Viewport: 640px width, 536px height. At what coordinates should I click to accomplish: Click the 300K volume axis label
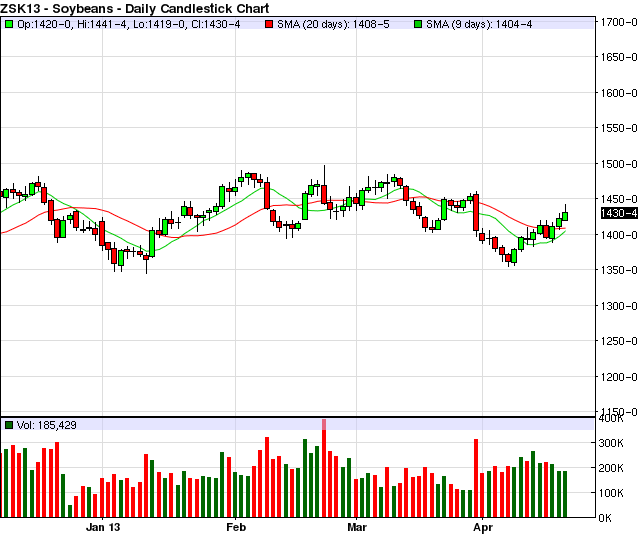point(611,443)
